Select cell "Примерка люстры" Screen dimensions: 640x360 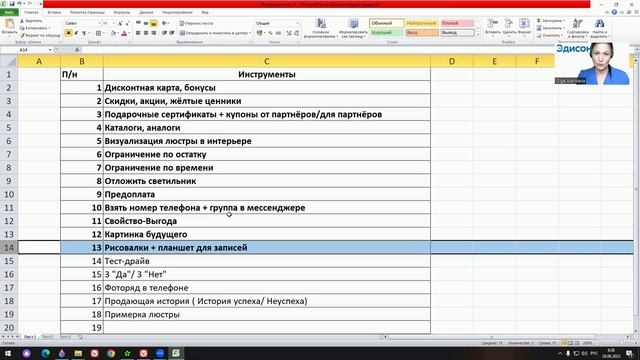point(267,314)
